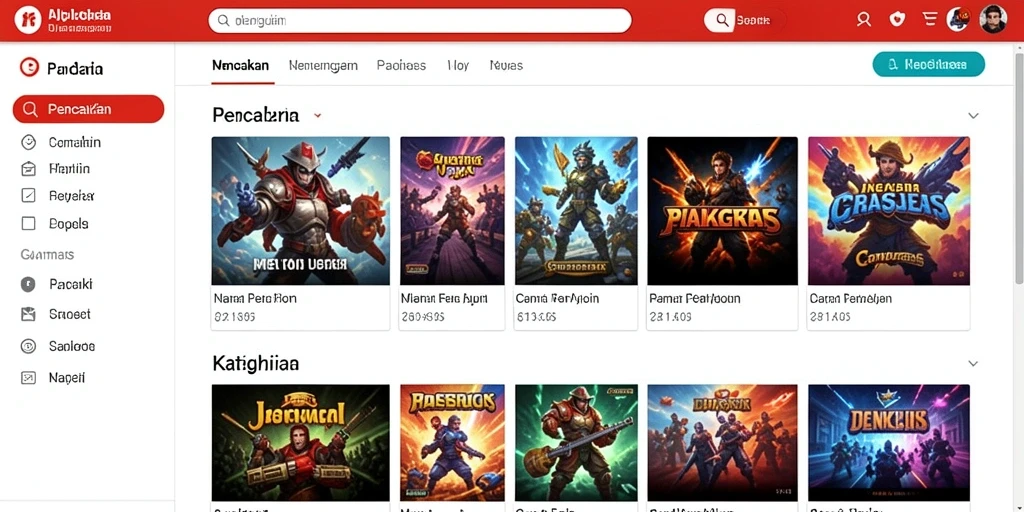Open the profile photo avatar
Screen dimensions: 1024x512
(x=993, y=20)
